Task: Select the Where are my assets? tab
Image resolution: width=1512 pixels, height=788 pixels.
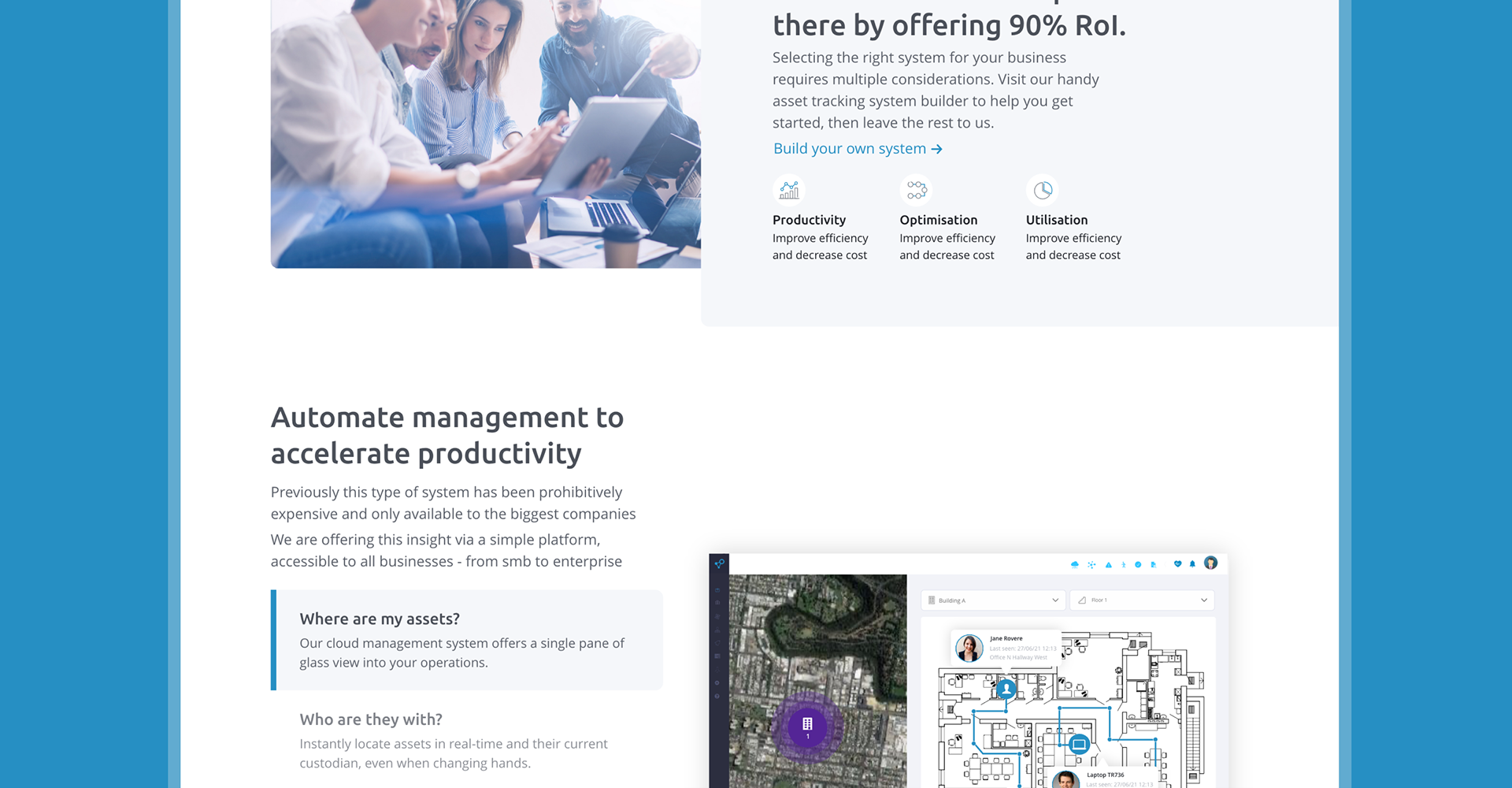Action: (467, 640)
